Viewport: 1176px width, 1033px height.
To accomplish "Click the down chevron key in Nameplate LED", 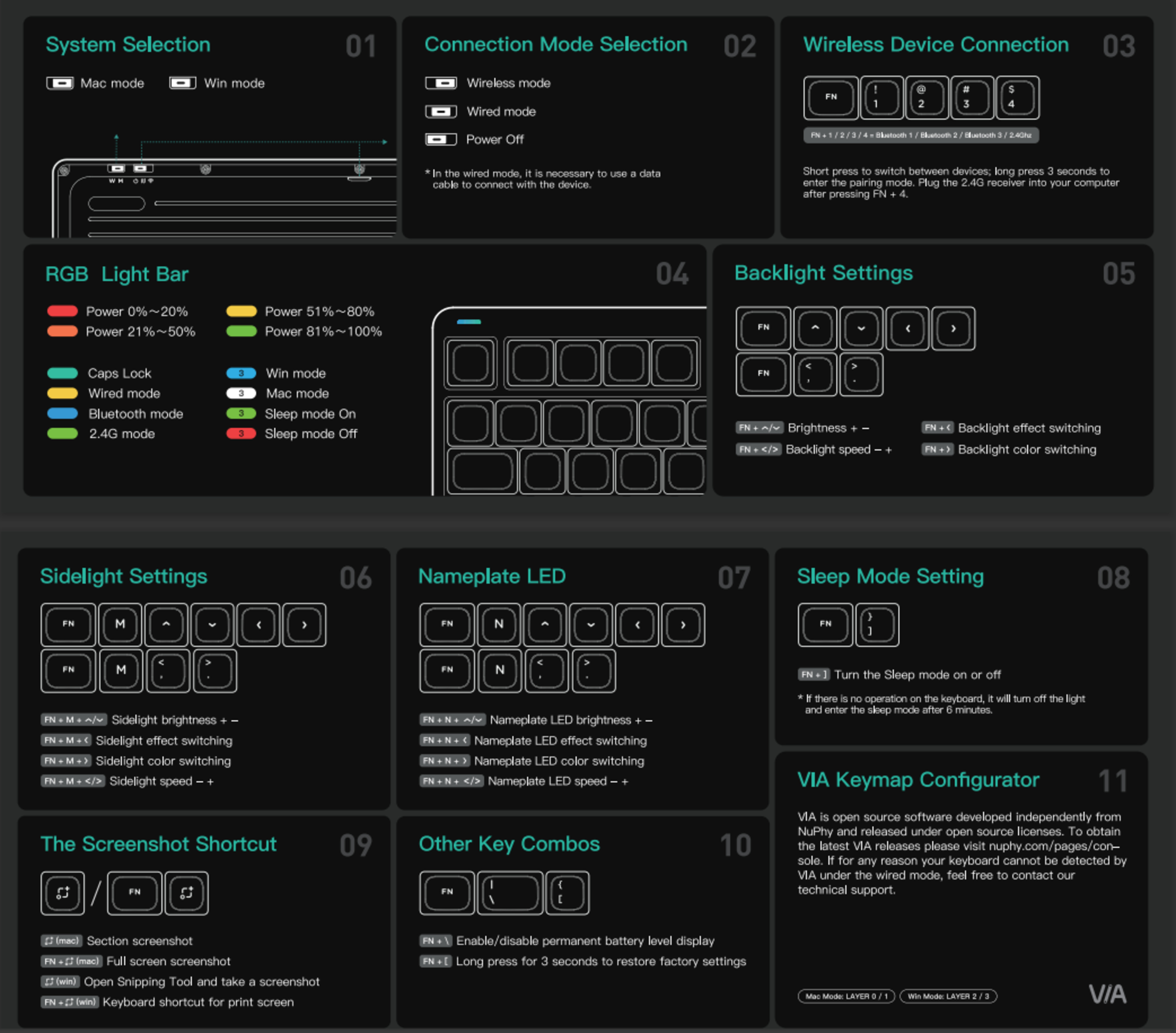I will (591, 624).
